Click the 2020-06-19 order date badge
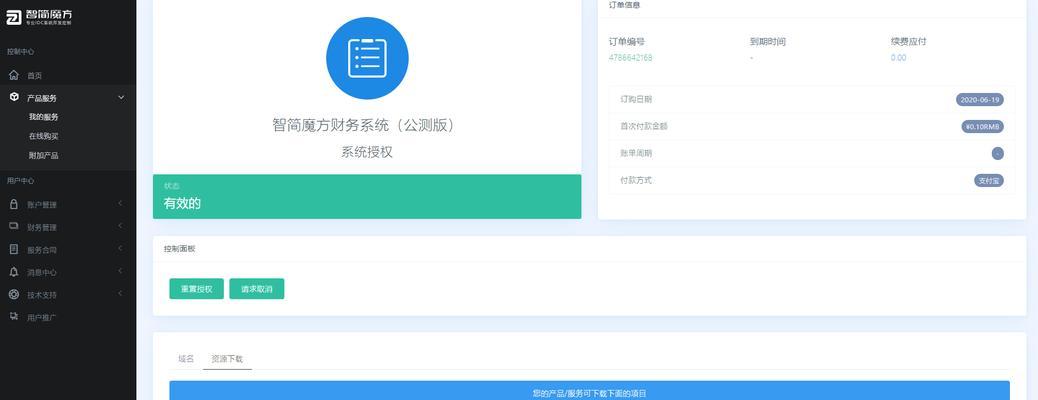The height and width of the screenshot is (400, 1038). (980, 99)
